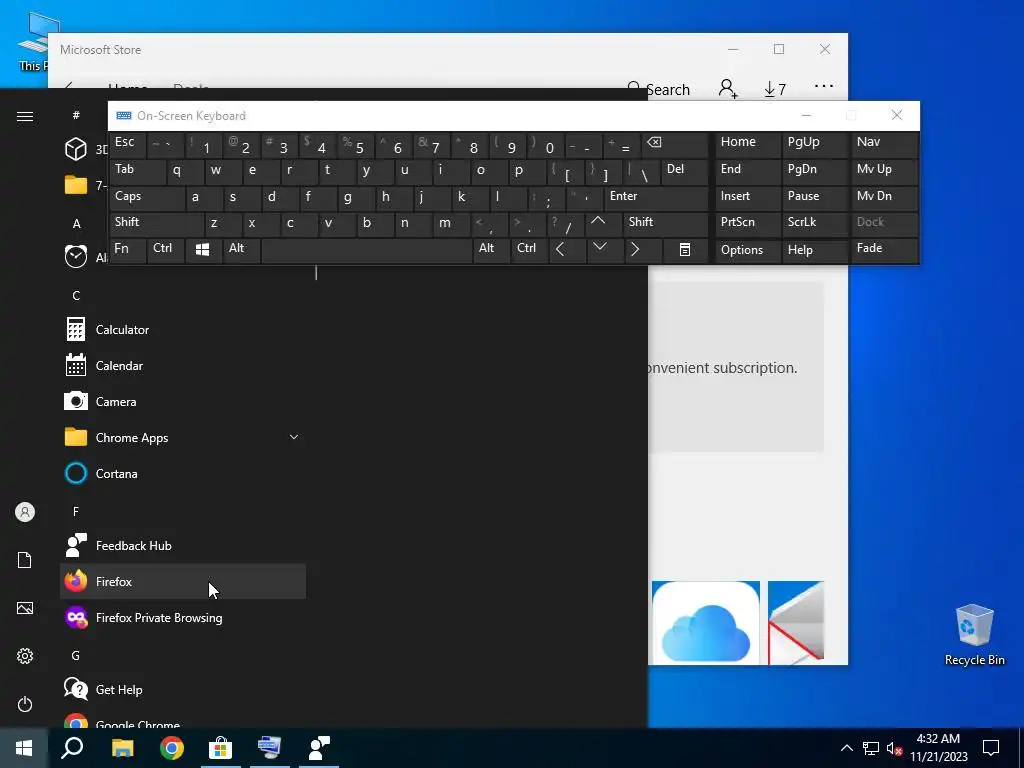Jump to letter G section header
The image size is (1024, 768).
click(x=76, y=655)
